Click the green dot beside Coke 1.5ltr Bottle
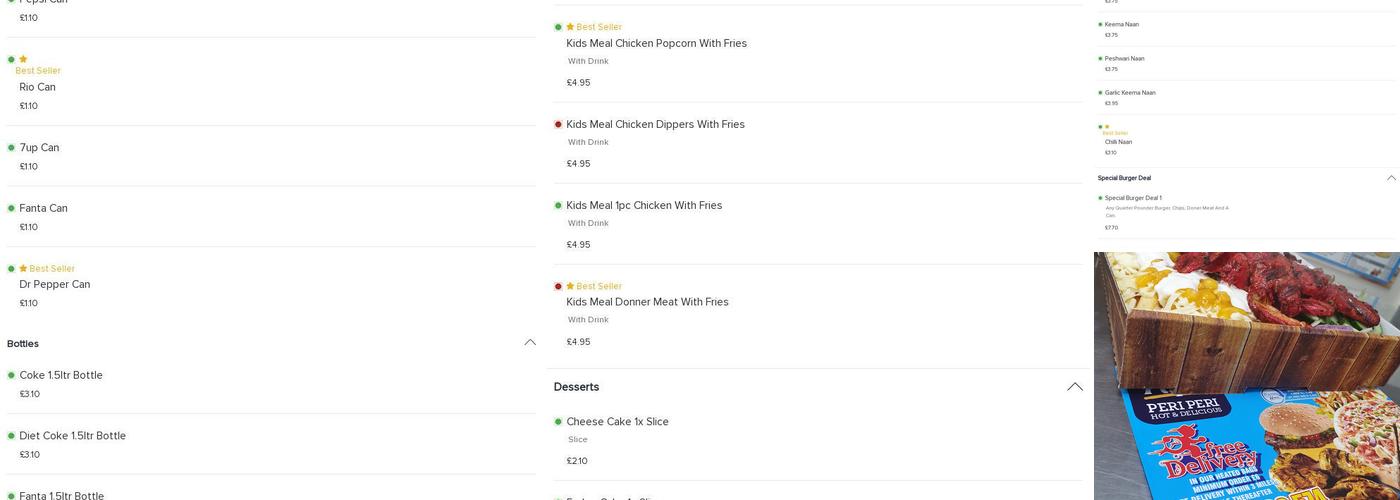The height and width of the screenshot is (500, 1400). [11, 376]
